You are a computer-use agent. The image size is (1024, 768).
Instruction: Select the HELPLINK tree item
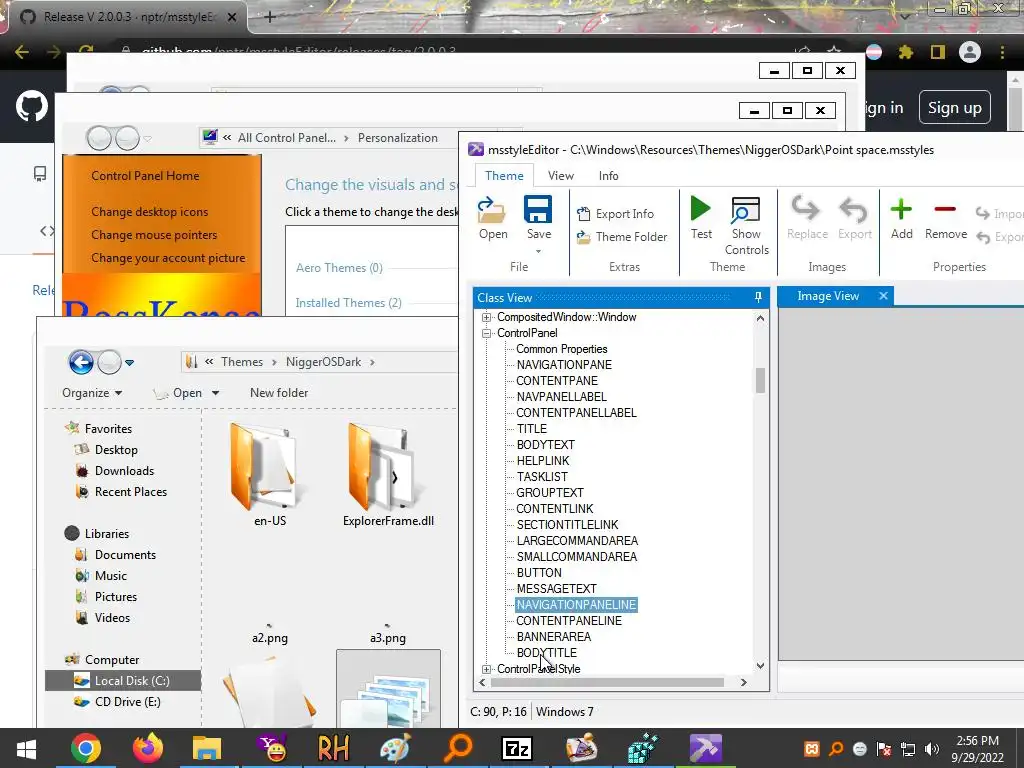point(543,460)
